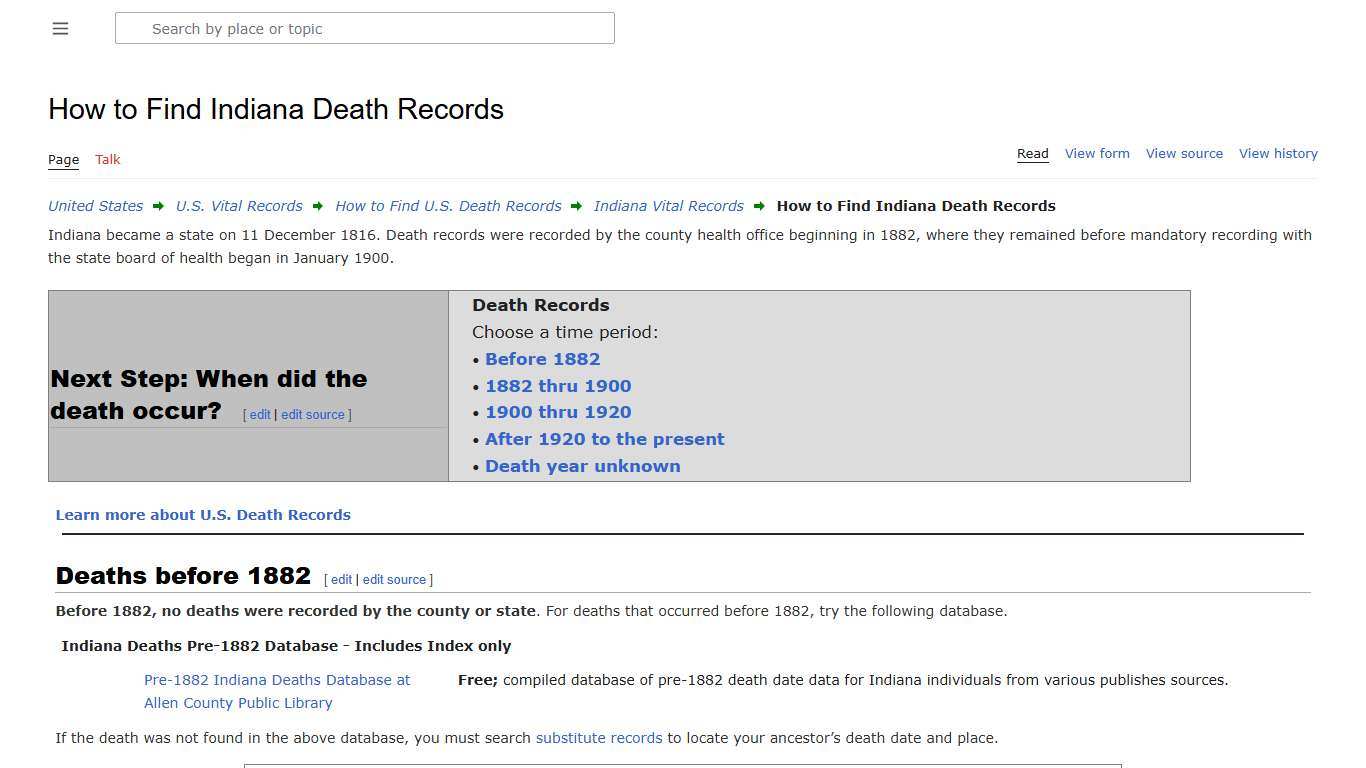Image resolution: width=1366 pixels, height=768 pixels.
Task: Navigate to U.S. Vital Records
Action: tap(239, 206)
